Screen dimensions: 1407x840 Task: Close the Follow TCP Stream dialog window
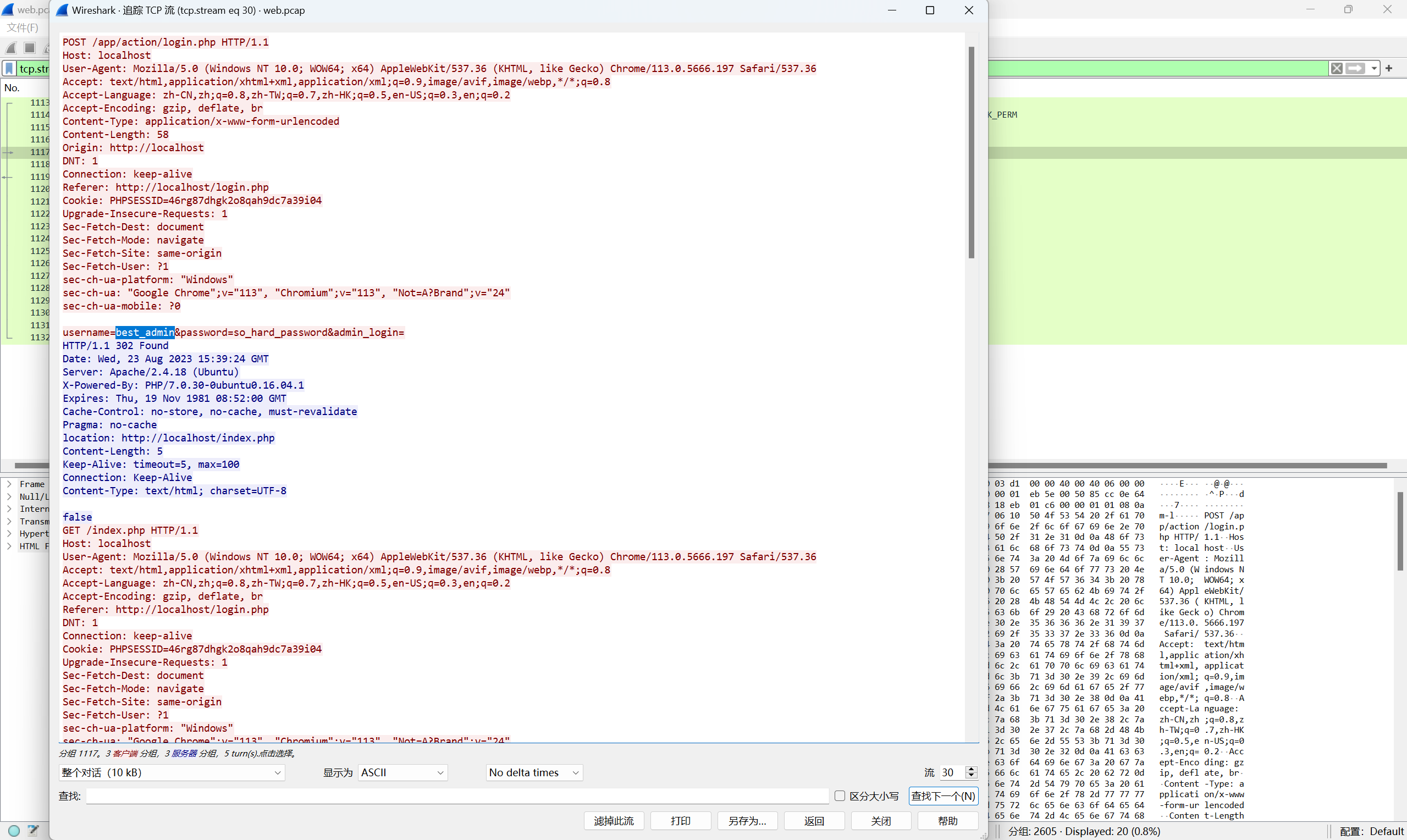[969, 10]
